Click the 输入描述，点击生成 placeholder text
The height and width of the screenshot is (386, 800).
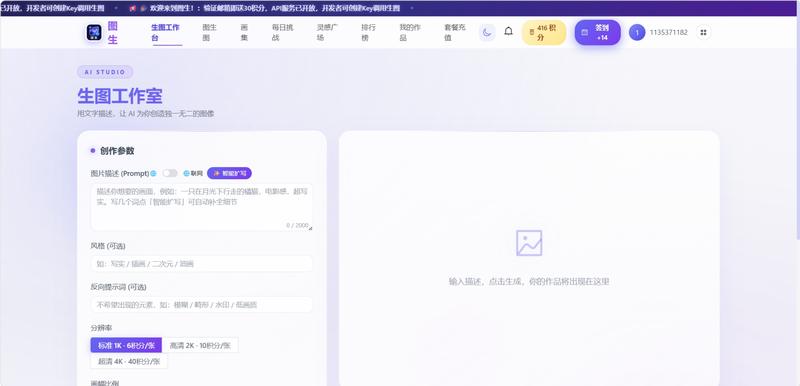tap(529, 281)
